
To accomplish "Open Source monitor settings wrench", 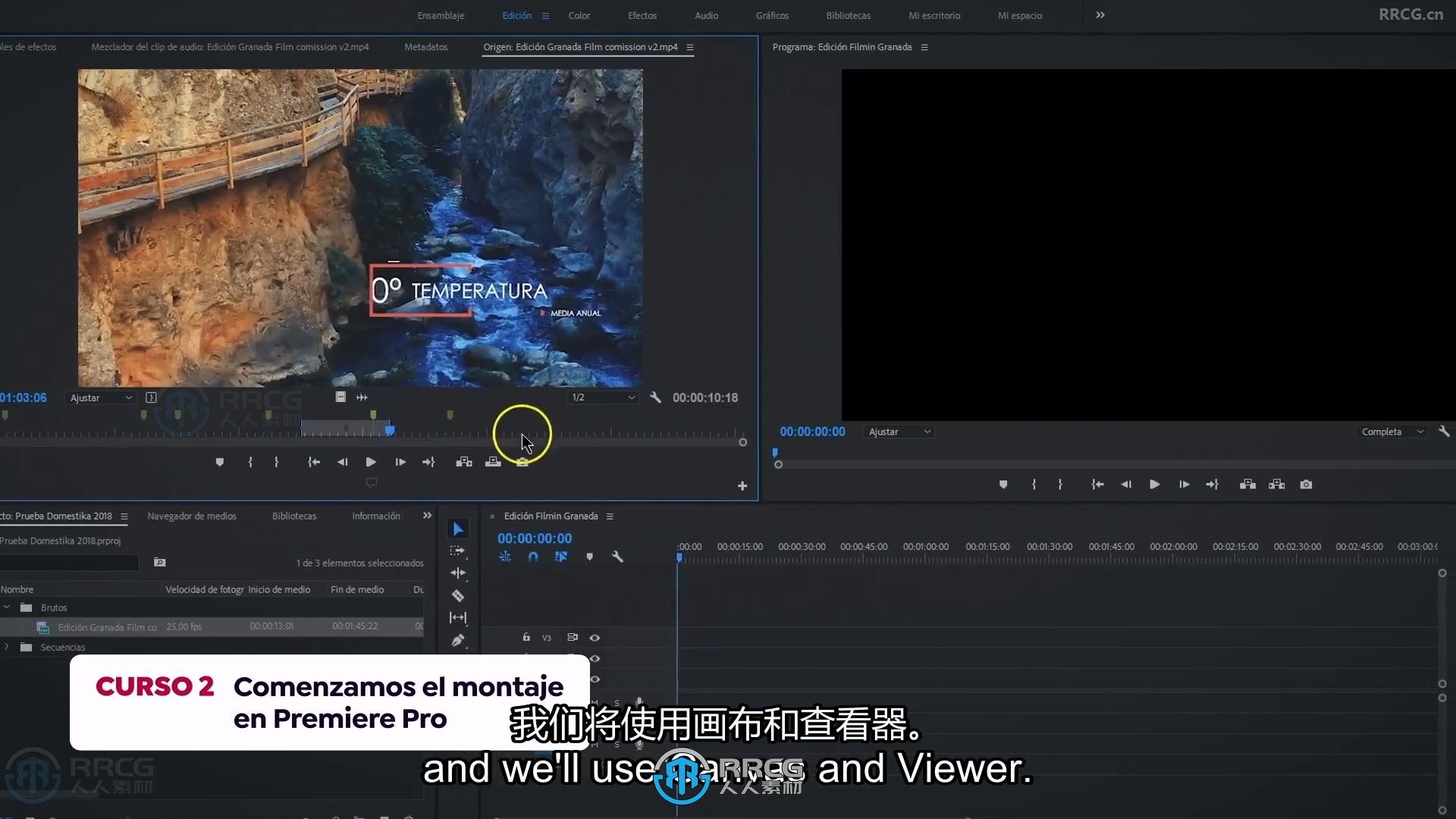I will 656,397.
